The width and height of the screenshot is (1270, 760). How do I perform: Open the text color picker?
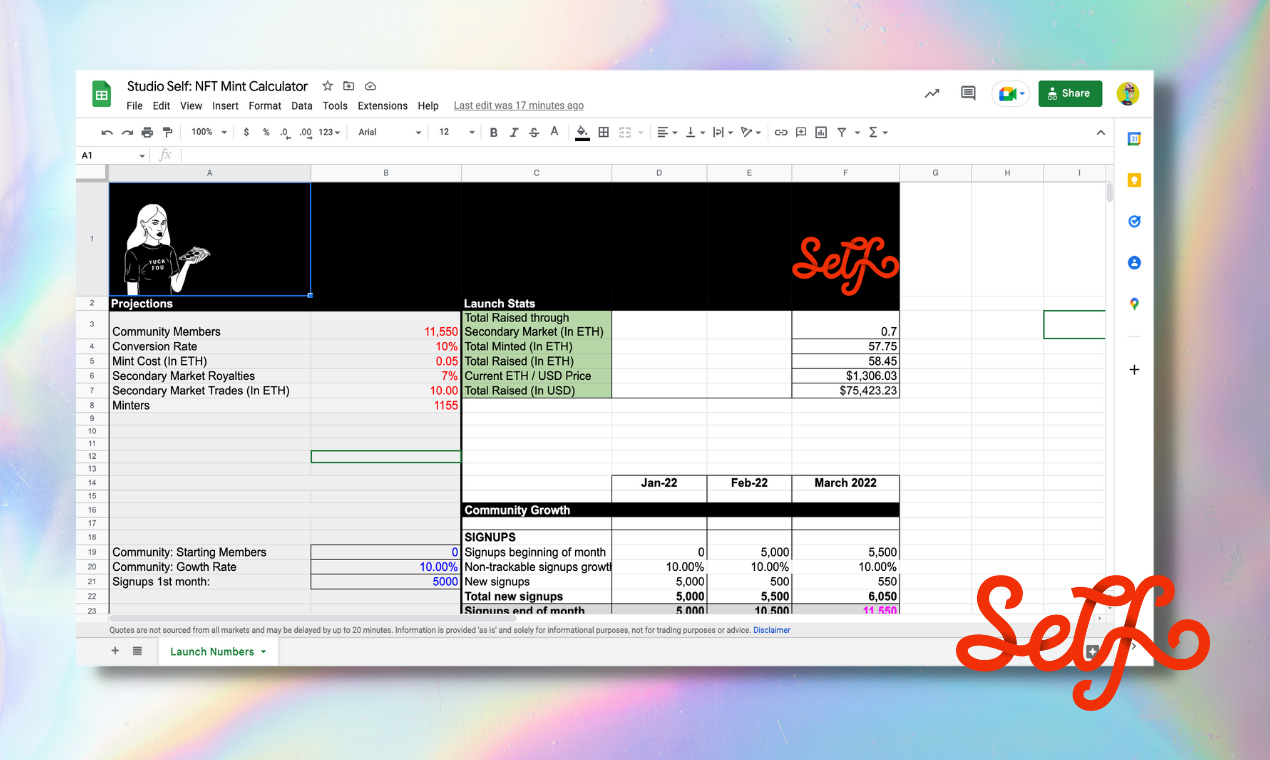[x=555, y=132]
